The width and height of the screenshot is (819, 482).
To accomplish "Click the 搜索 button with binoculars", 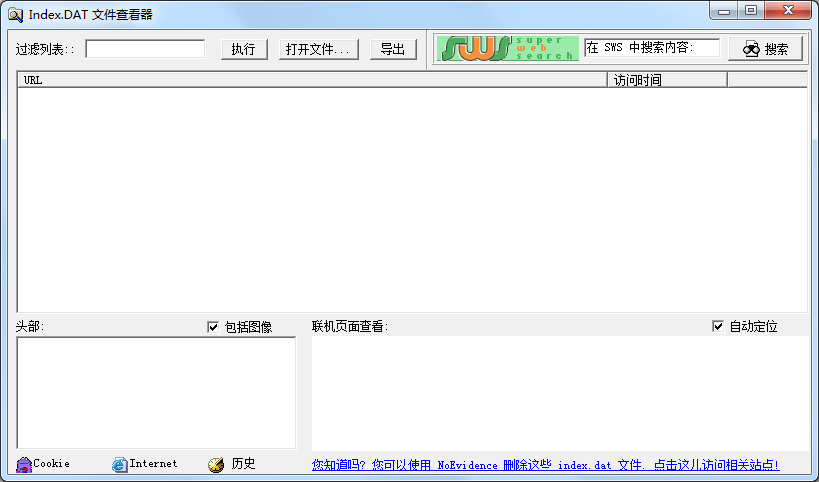I will pyautogui.click(x=765, y=49).
